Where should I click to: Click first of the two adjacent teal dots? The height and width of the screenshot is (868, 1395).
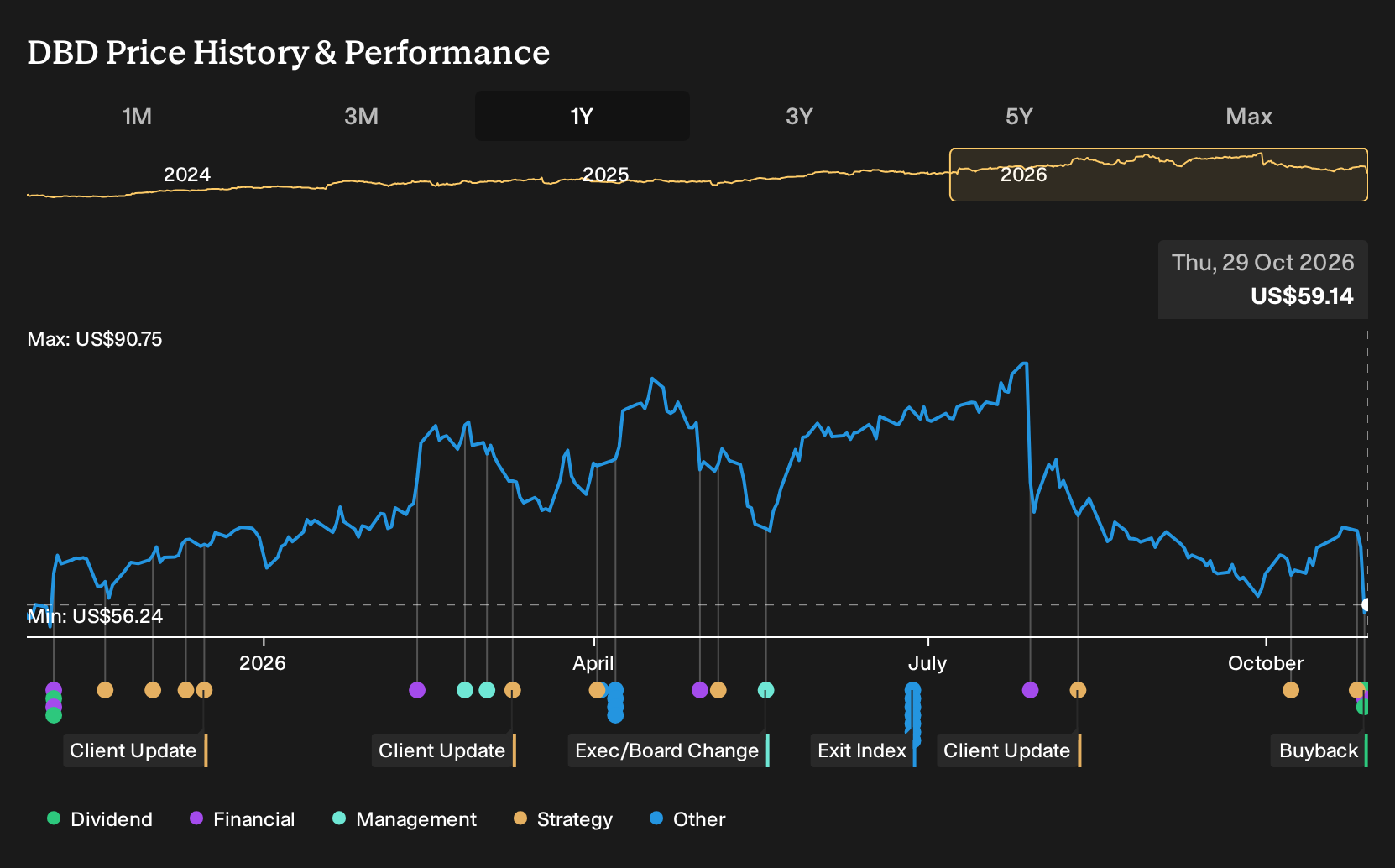465,690
